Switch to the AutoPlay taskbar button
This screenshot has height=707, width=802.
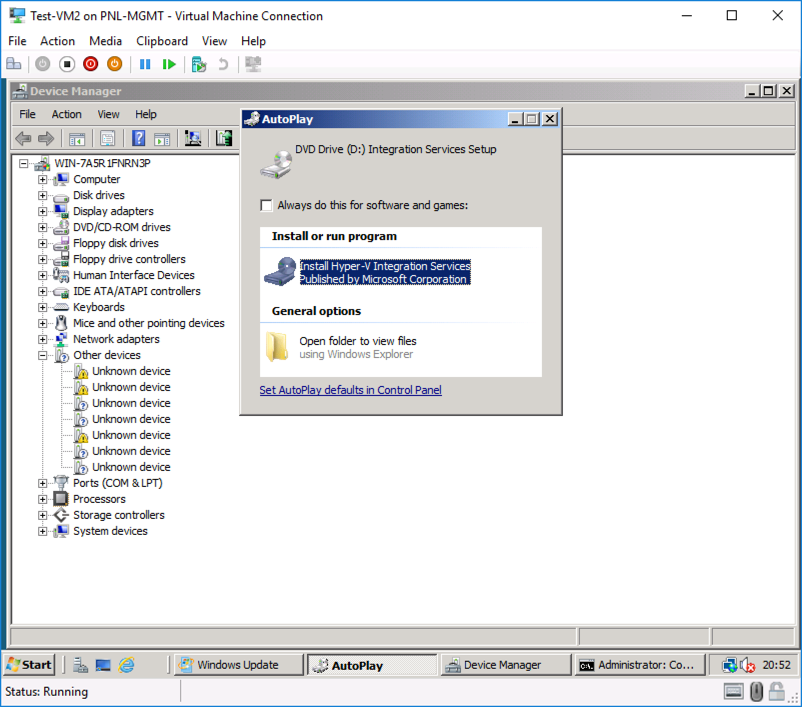click(x=372, y=665)
